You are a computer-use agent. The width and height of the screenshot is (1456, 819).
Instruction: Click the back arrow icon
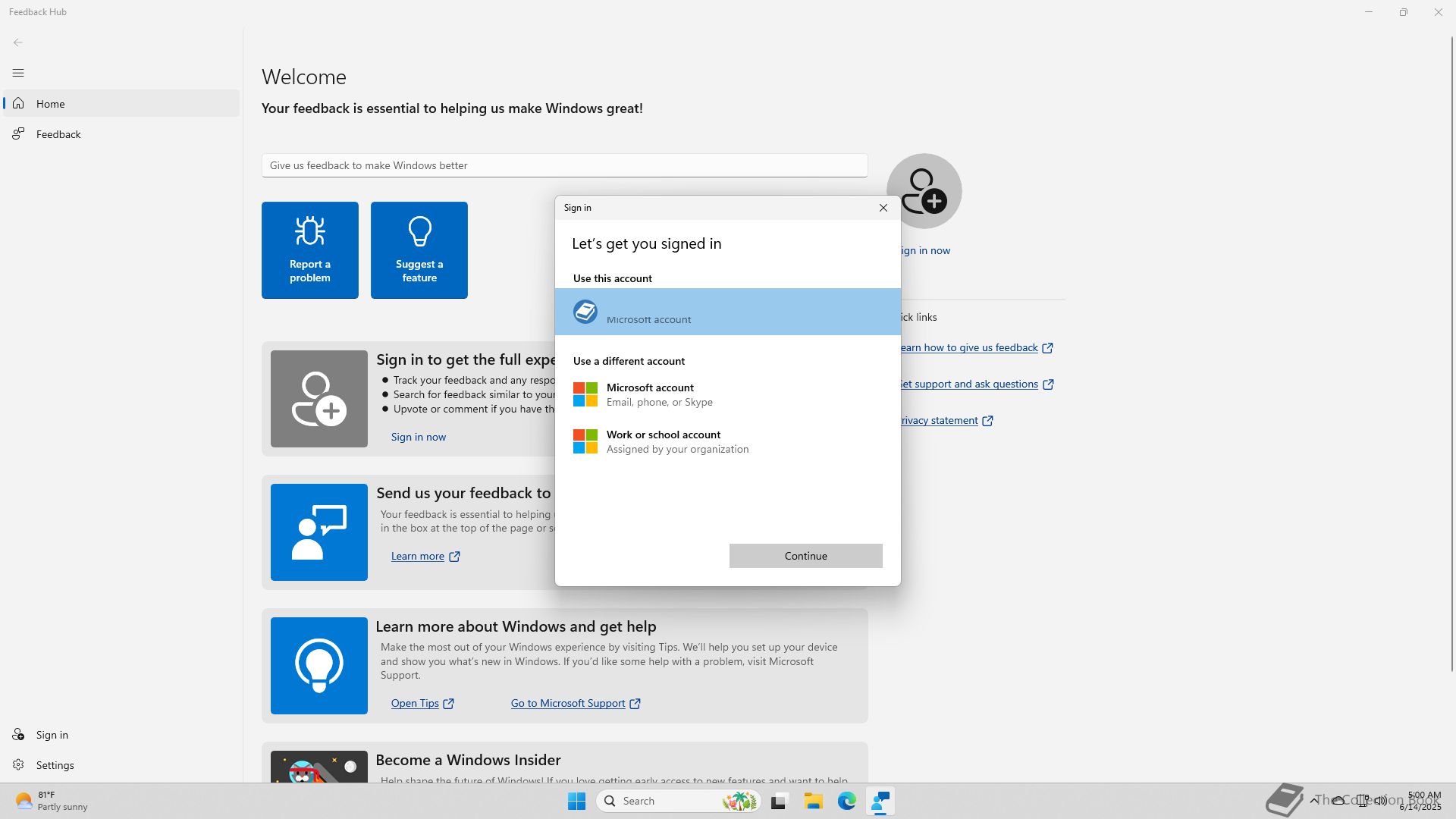[x=18, y=42]
